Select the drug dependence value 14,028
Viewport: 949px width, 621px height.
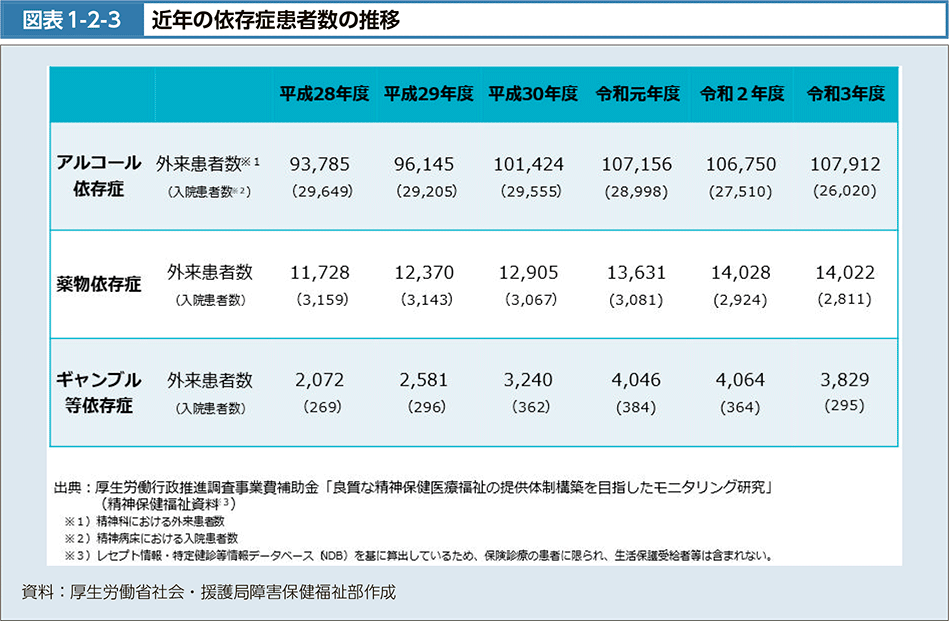[x=740, y=272]
